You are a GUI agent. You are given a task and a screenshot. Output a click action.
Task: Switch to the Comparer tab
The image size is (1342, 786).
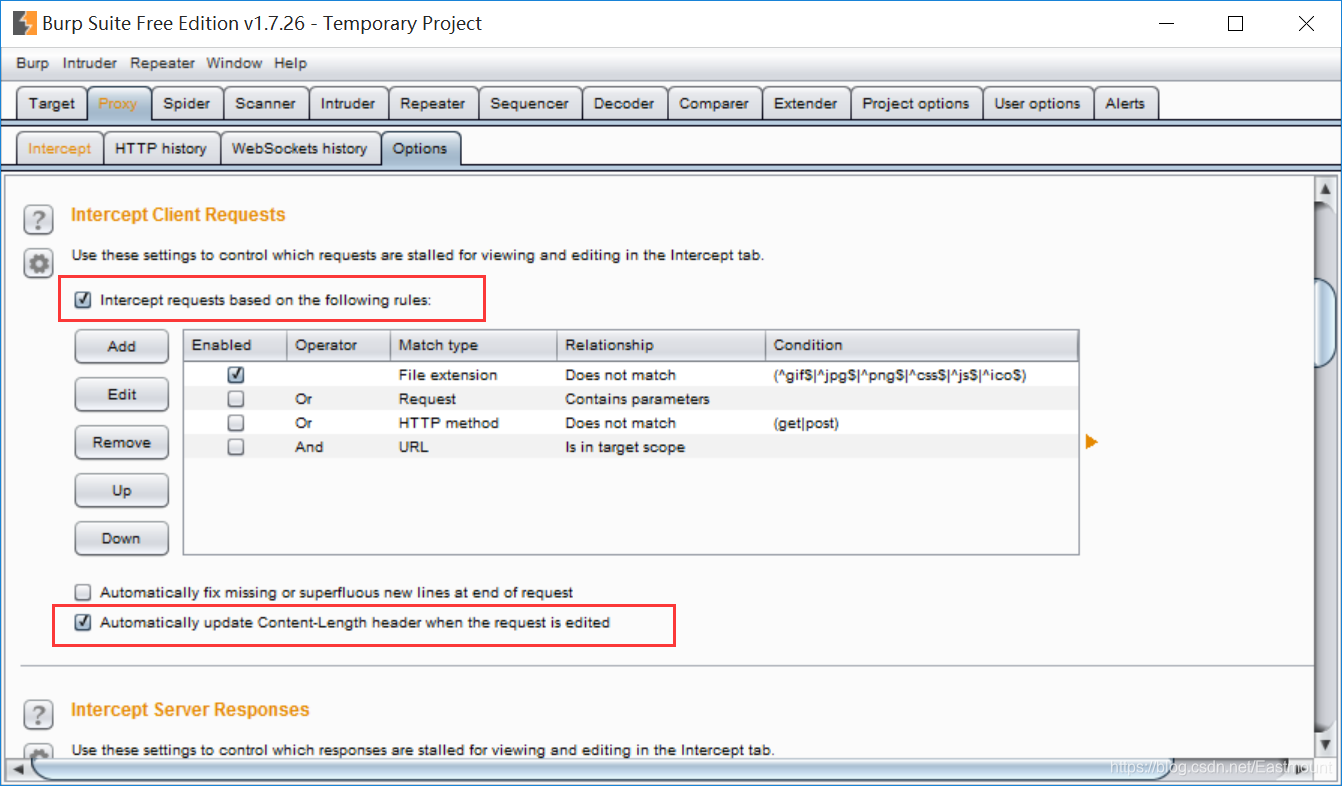tap(714, 103)
